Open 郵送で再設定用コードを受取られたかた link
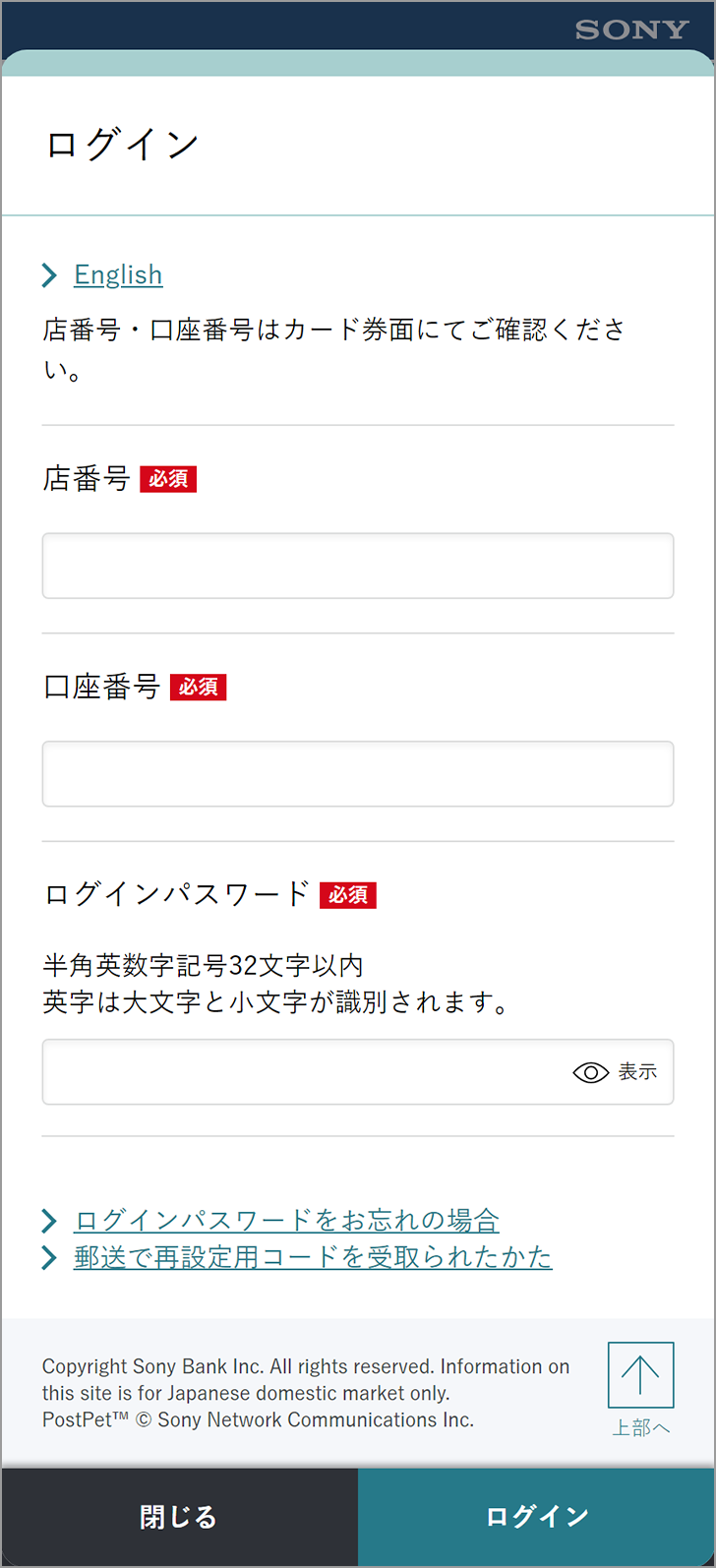The height and width of the screenshot is (1568, 716). (313, 1257)
